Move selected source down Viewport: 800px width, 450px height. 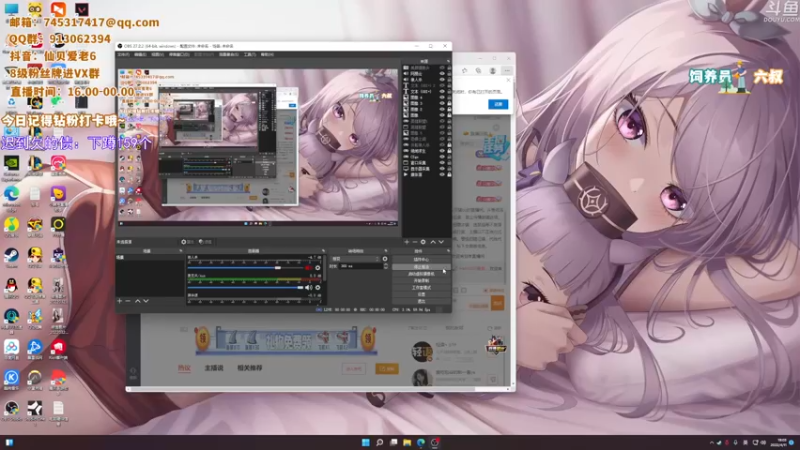point(441,242)
